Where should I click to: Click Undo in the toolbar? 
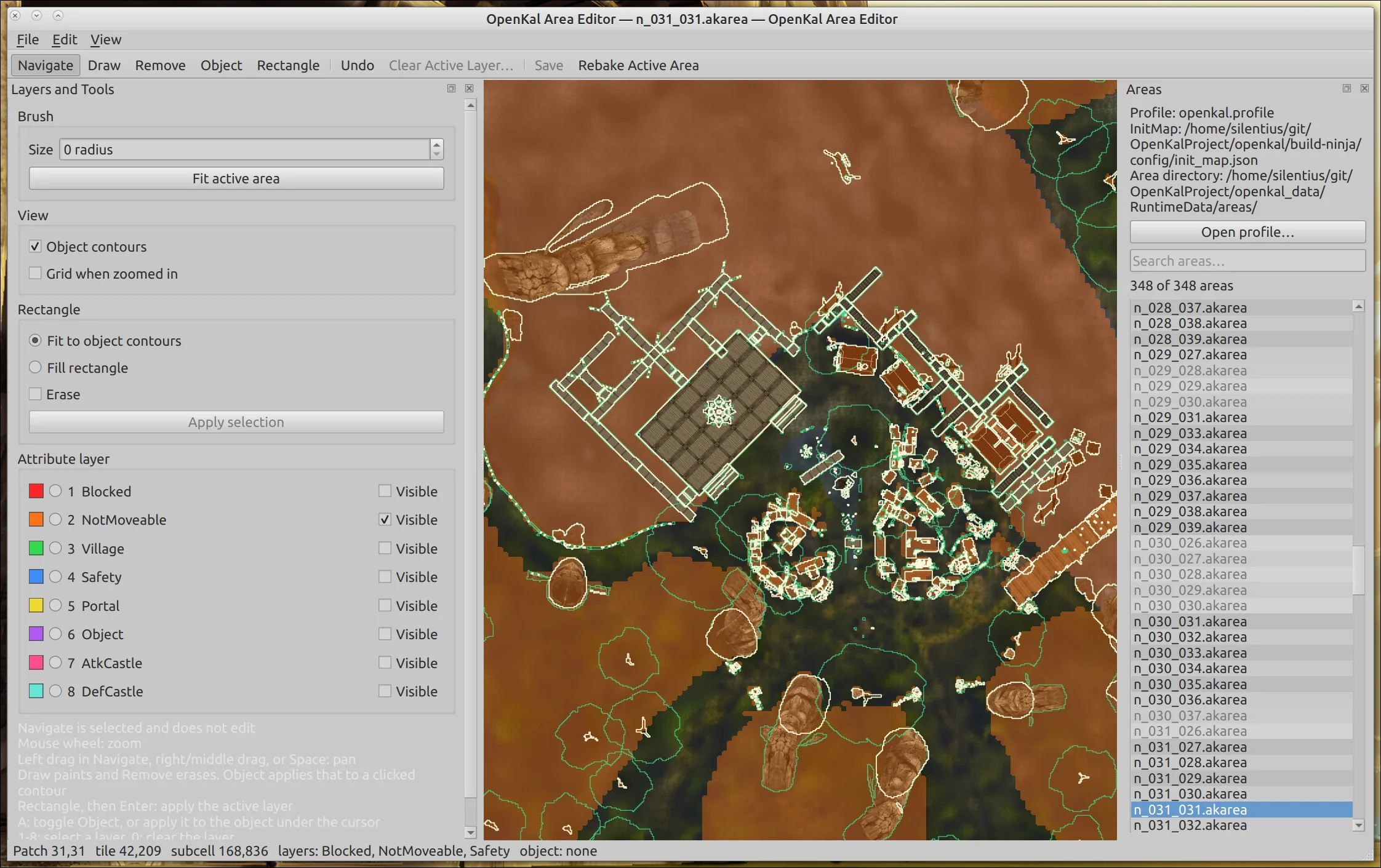(357, 65)
